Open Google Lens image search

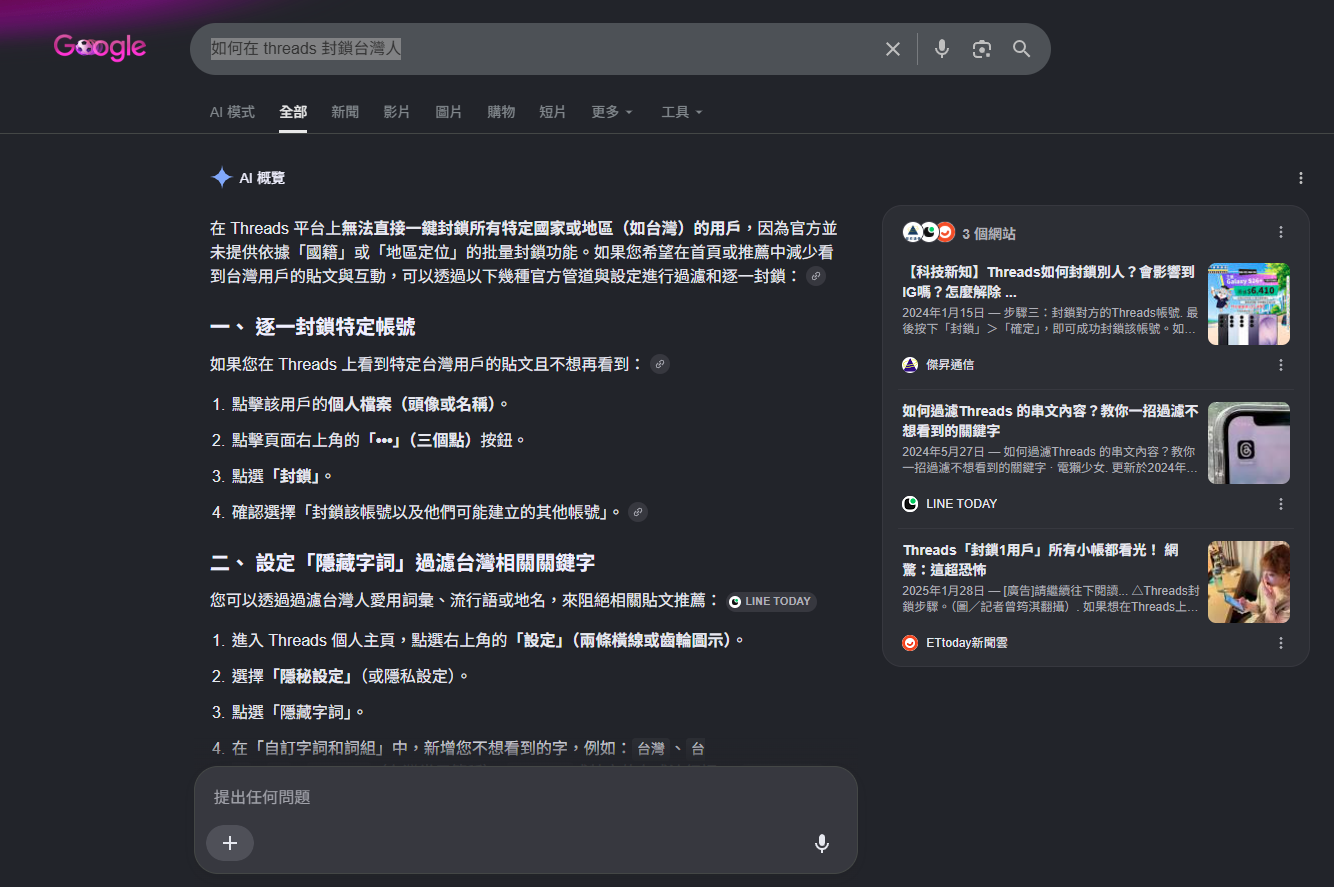point(982,49)
